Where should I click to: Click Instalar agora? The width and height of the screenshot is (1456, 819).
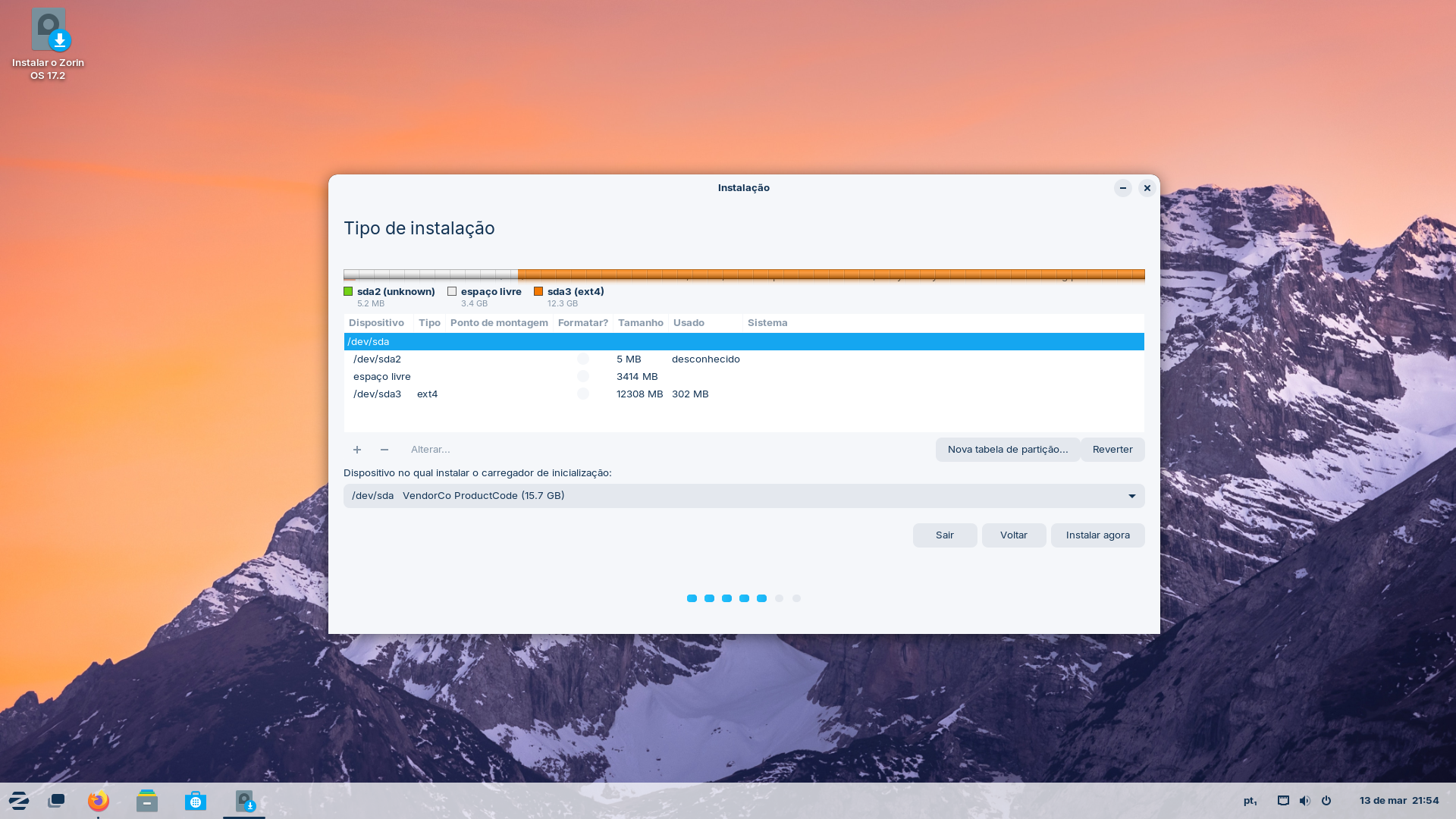[x=1098, y=535]
